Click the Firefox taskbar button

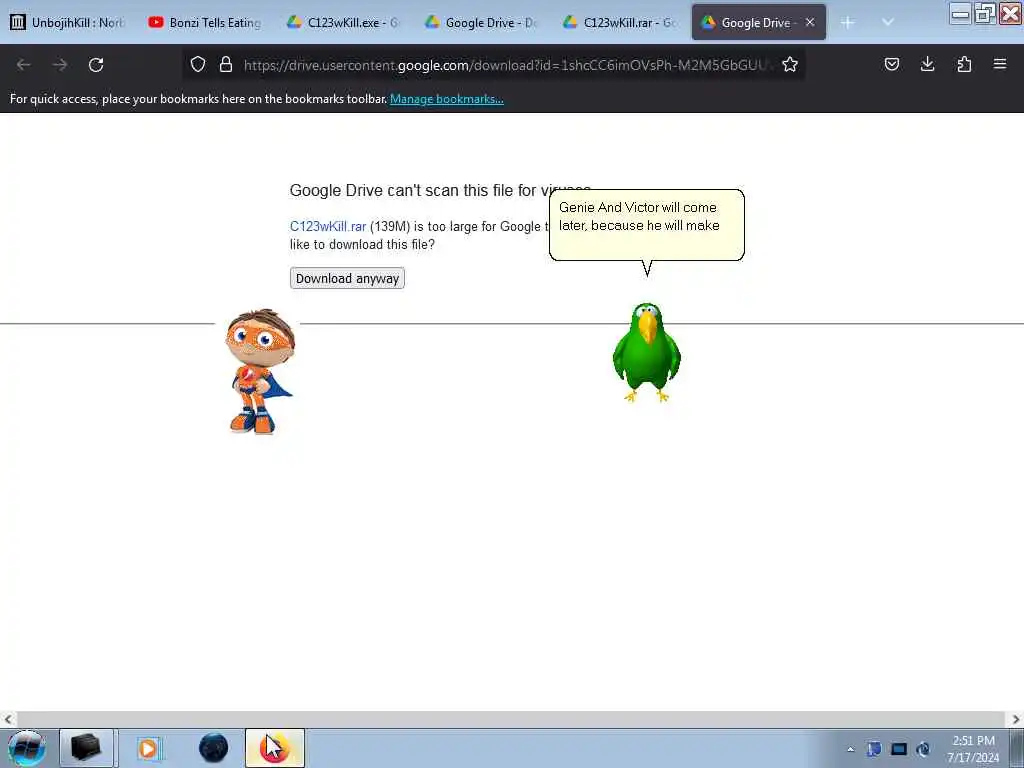coord(275,748)
